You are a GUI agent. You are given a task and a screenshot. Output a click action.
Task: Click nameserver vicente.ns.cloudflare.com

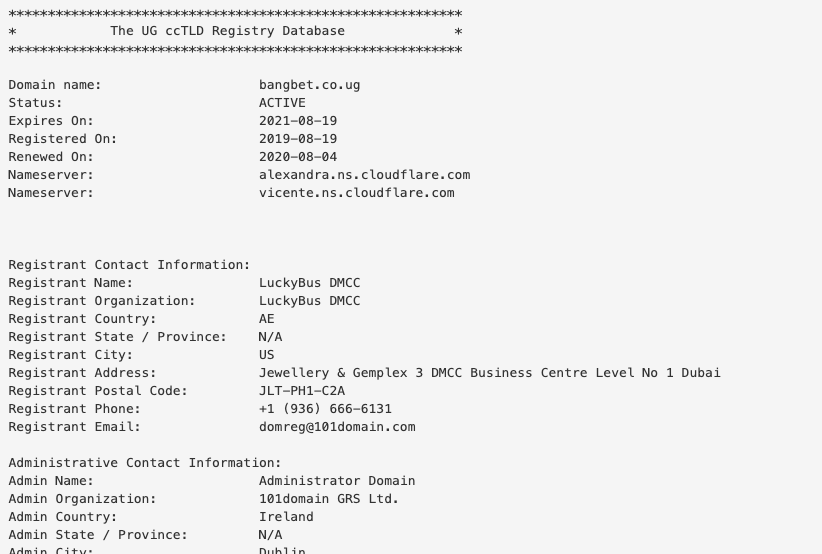[x=356, y=193]
